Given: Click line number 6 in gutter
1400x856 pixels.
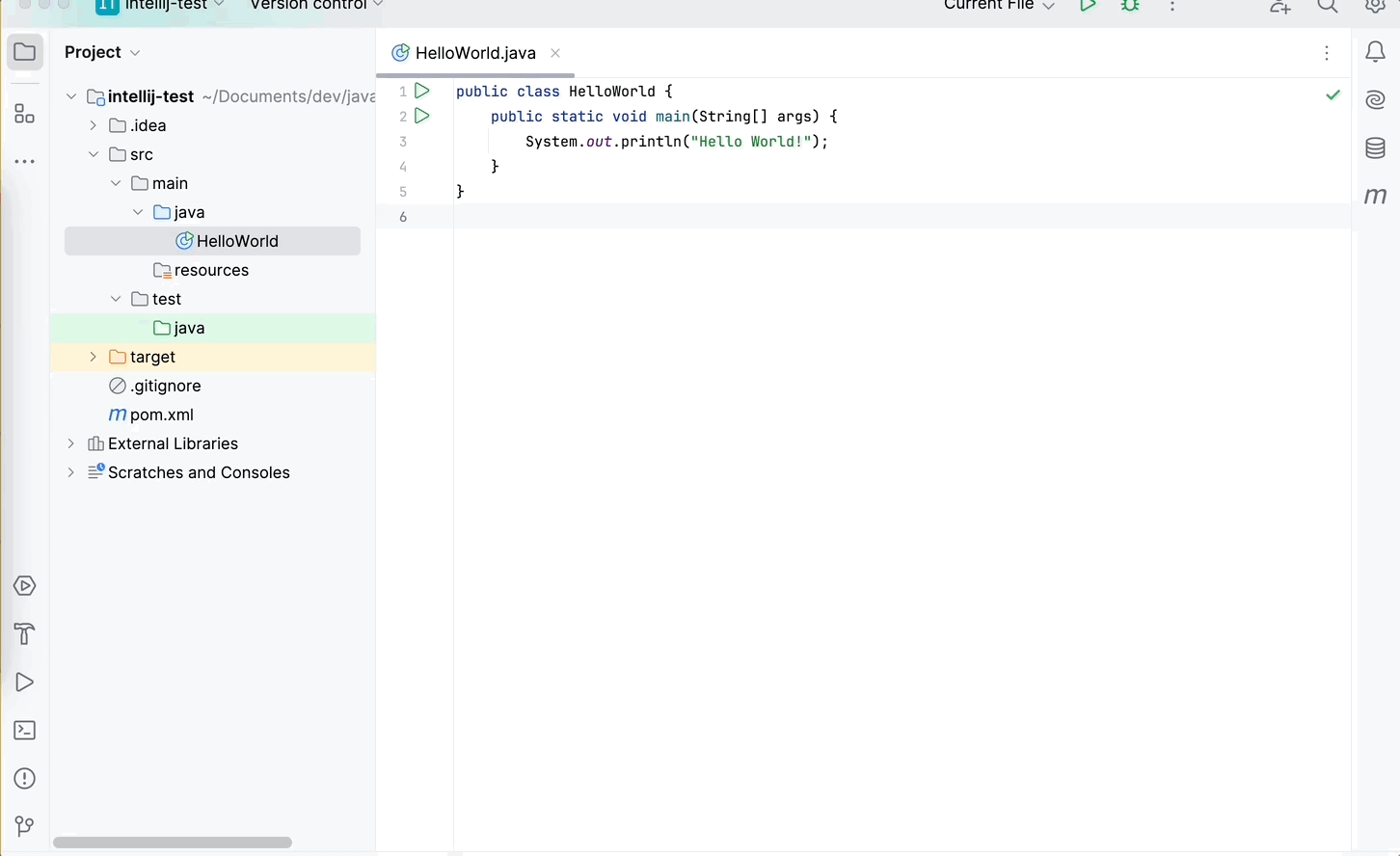Looking at the screenshot, I should [x=403, y=217].
